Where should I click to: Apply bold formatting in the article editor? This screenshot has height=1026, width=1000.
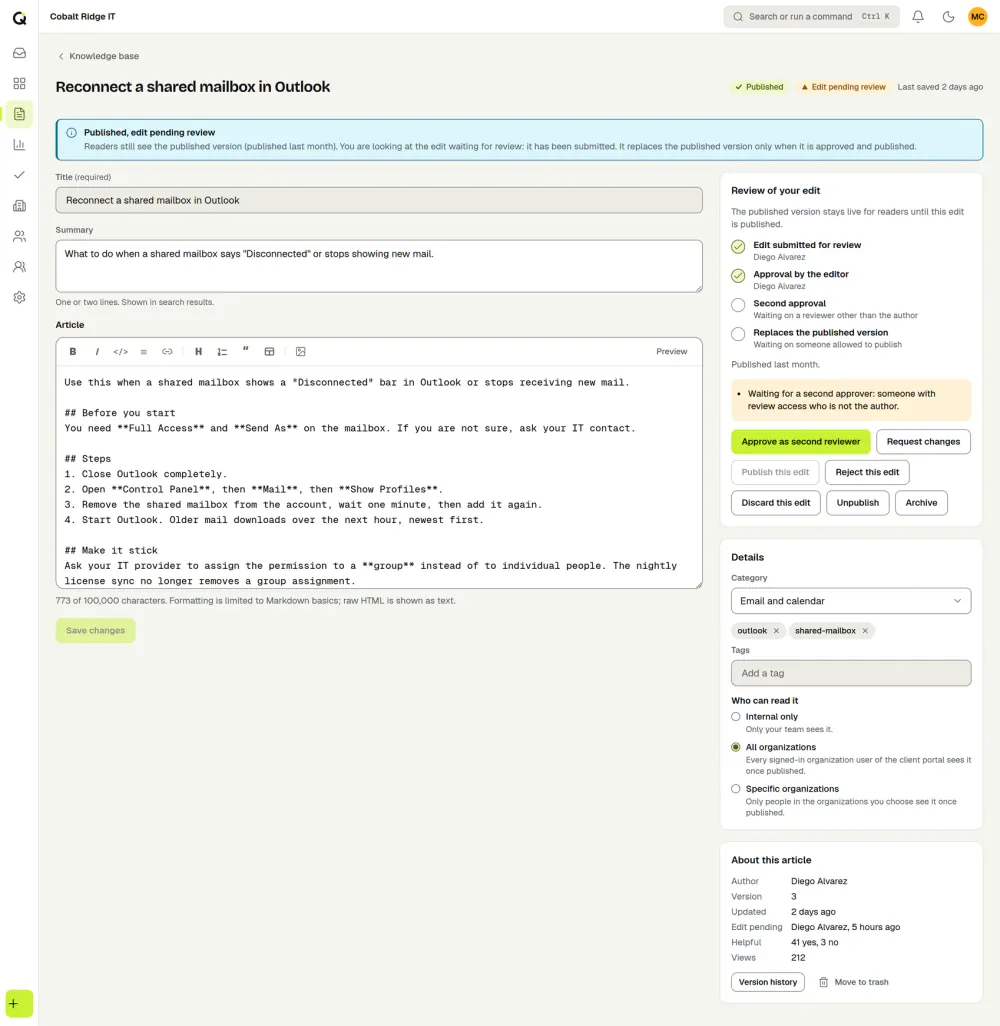73,351
